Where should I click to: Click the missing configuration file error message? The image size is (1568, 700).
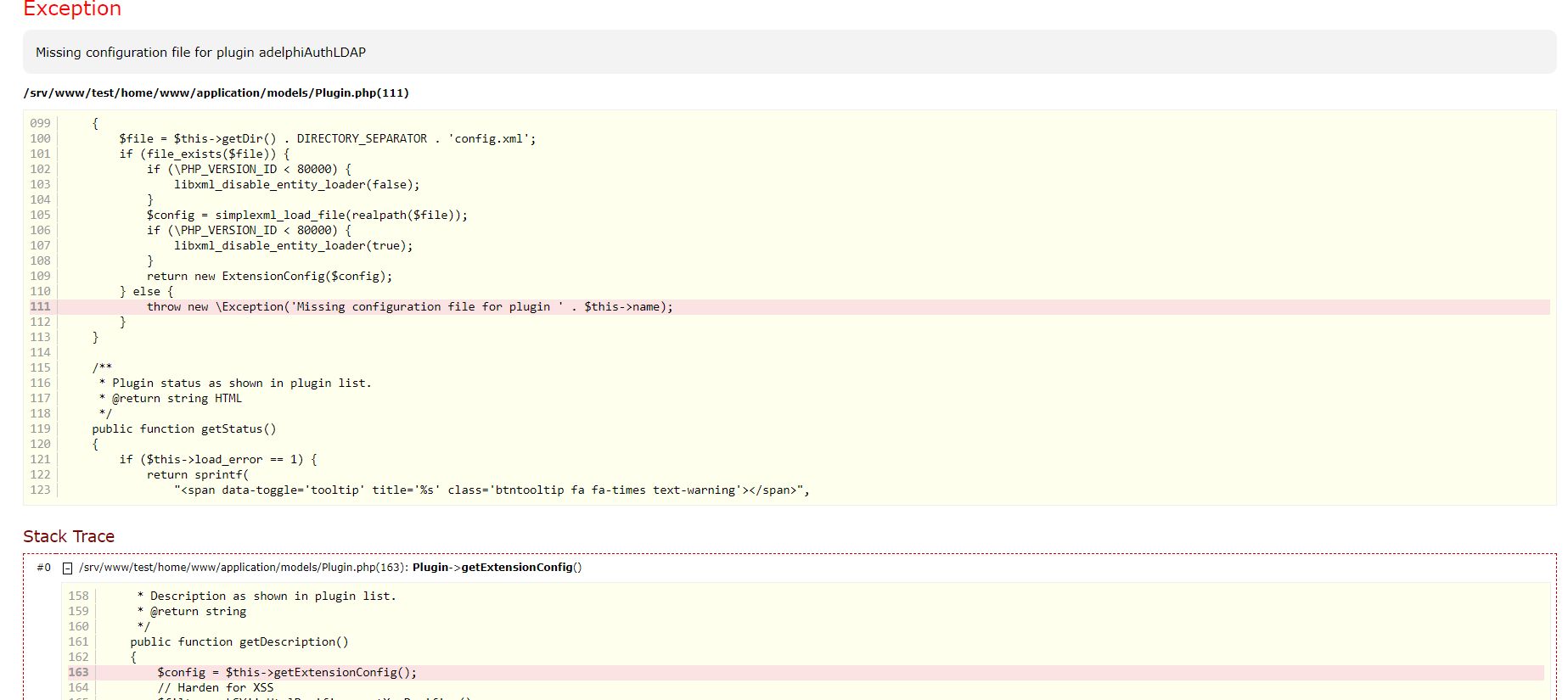200,53
